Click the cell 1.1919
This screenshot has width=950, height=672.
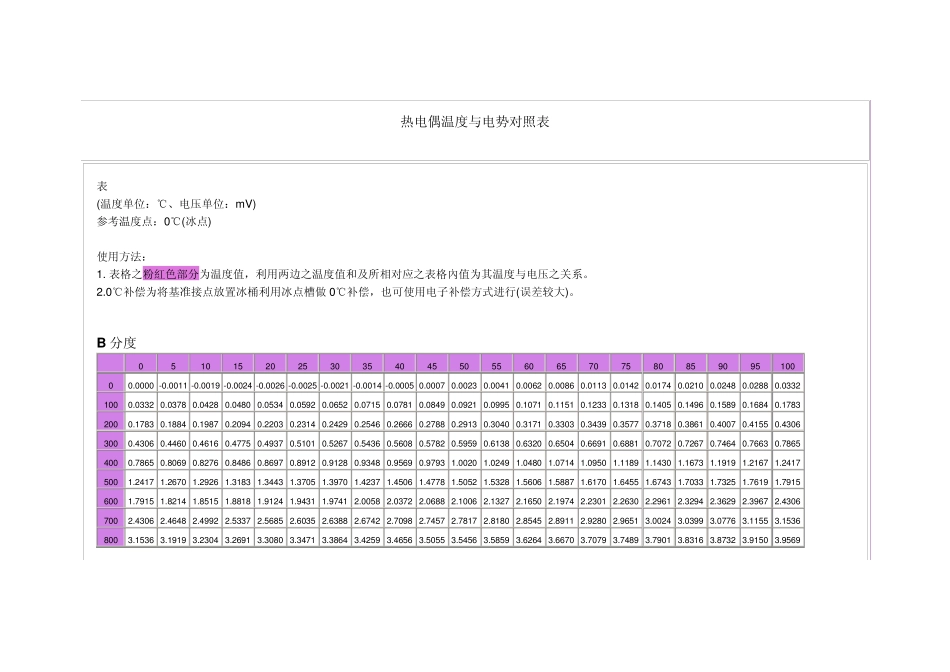[723, 463]
